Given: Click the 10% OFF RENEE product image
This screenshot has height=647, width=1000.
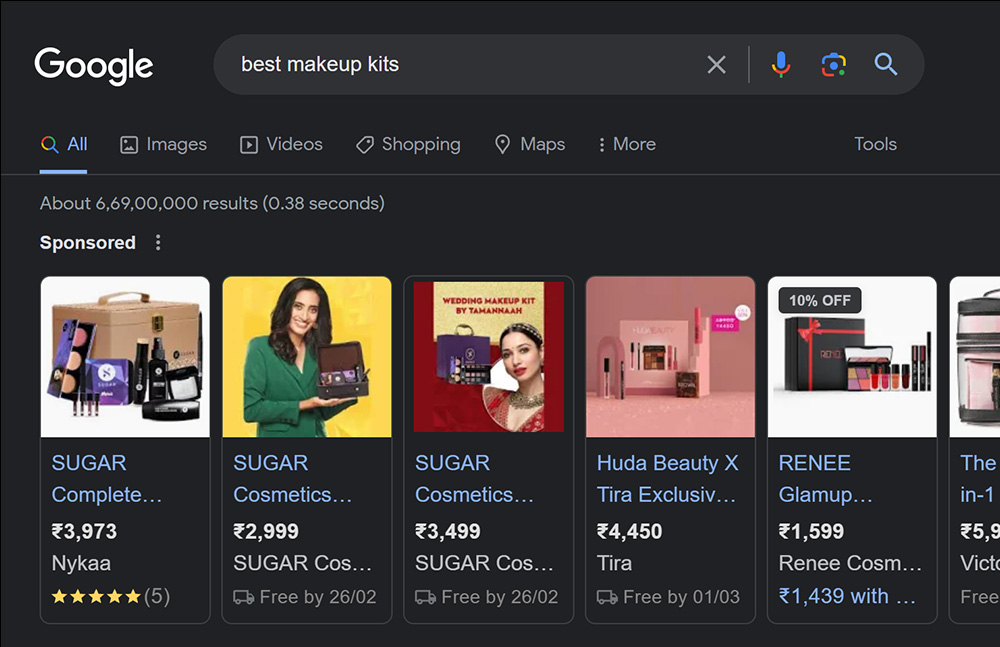Looking at the screenshot, I should pyautogui.click(x=852, y=355).
